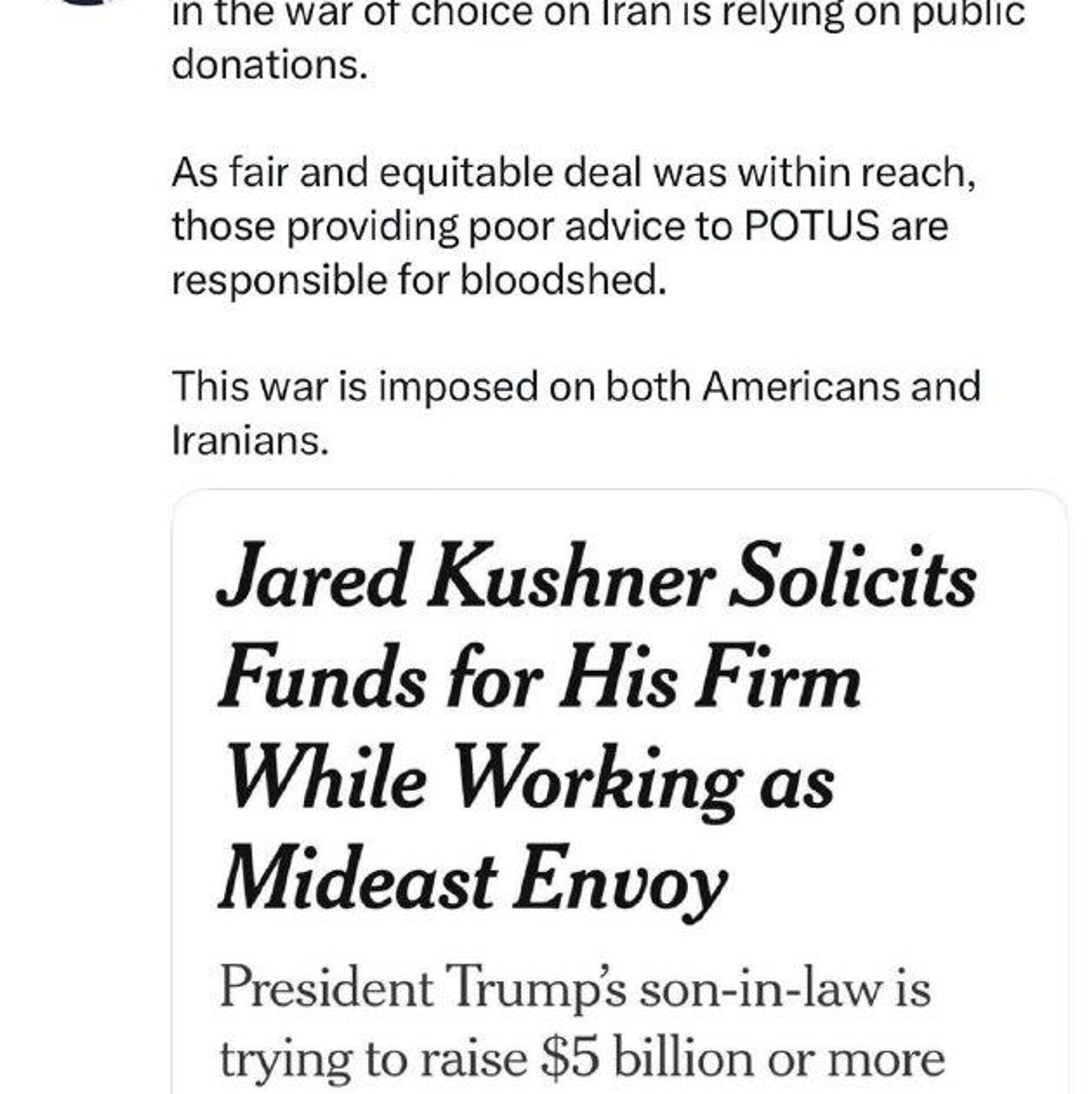Click "As fair and equitable deal" sentence start
This screenshot has width=1092, height=1094.
pyautogui.click(x=364, y=172)
